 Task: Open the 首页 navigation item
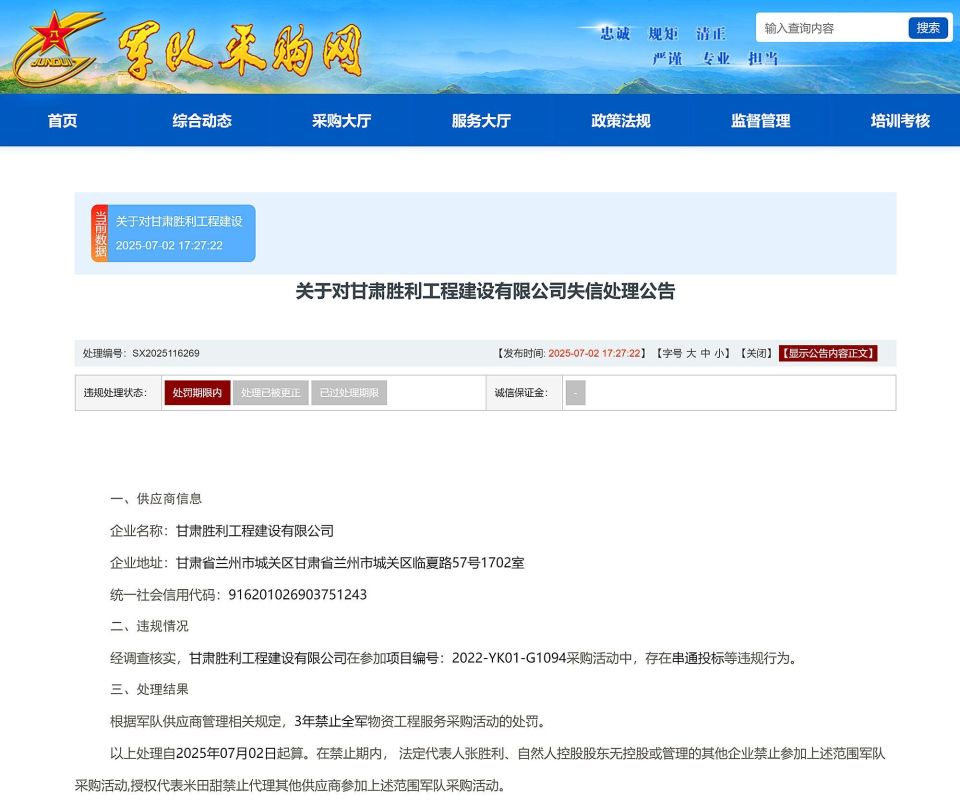[62, 121]
